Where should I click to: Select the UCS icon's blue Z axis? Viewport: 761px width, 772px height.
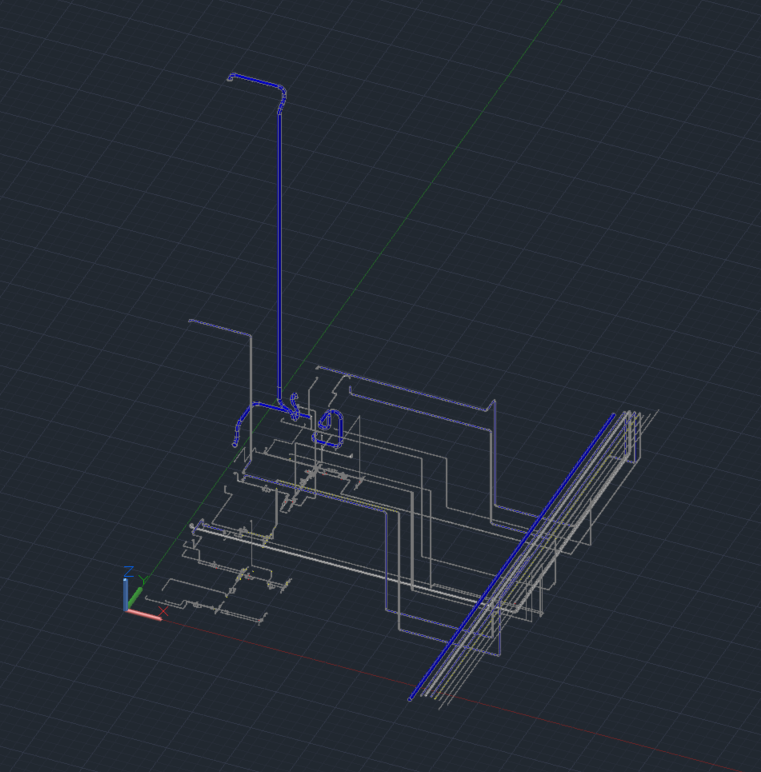click(126, 593)
